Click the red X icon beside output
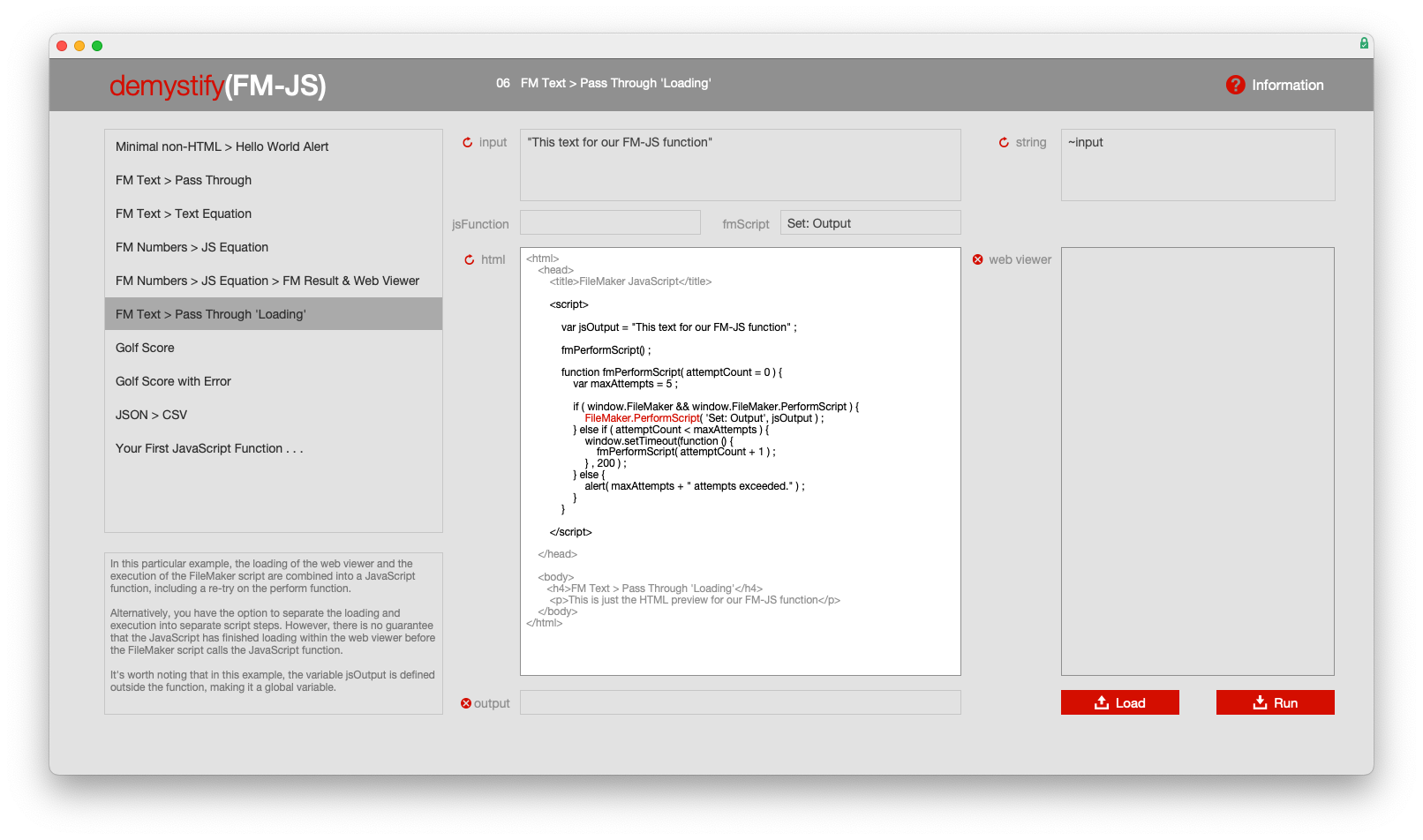 (466, 703)
